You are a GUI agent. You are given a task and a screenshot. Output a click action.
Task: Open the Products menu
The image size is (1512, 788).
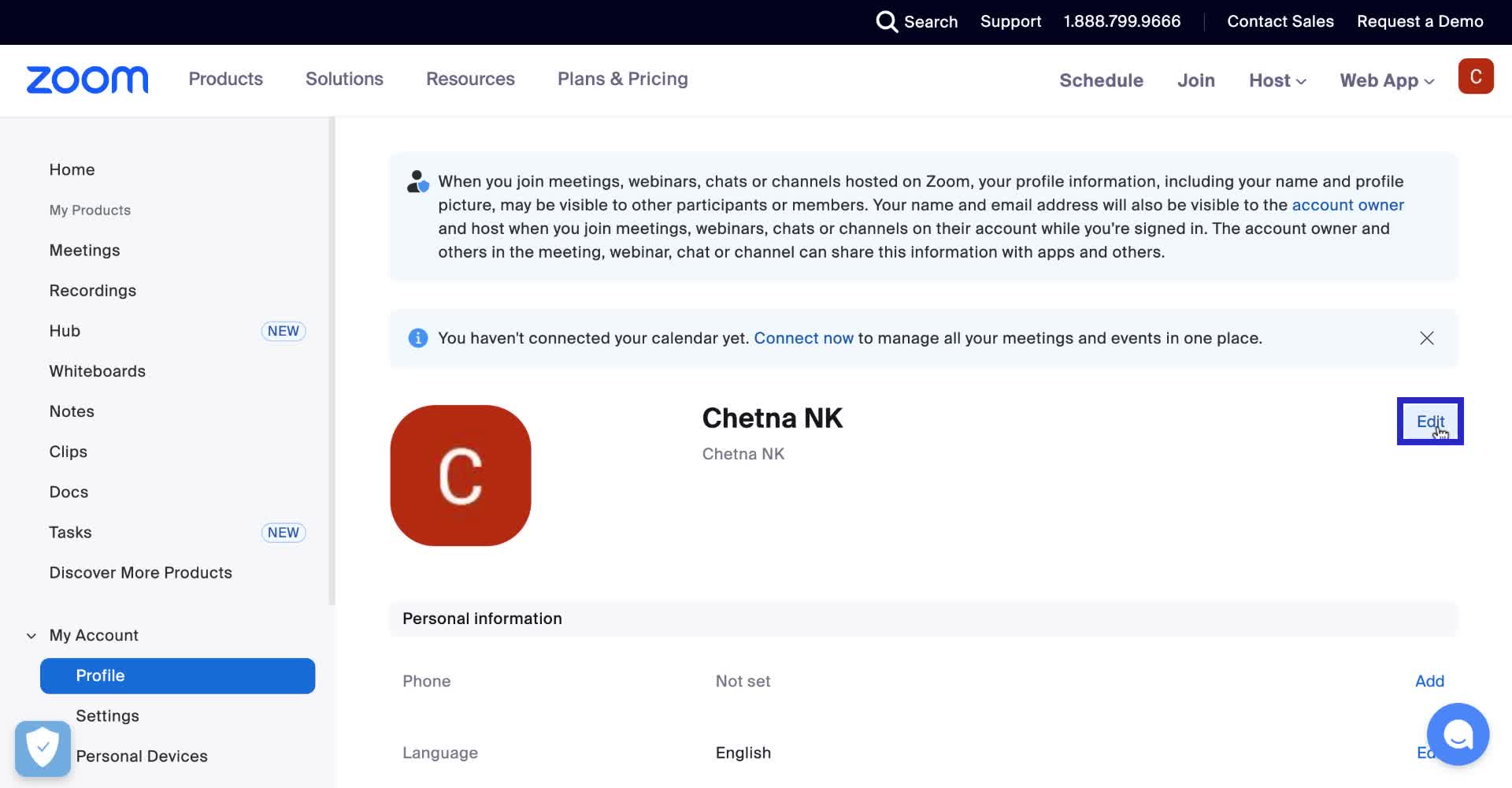coord(225,79)
